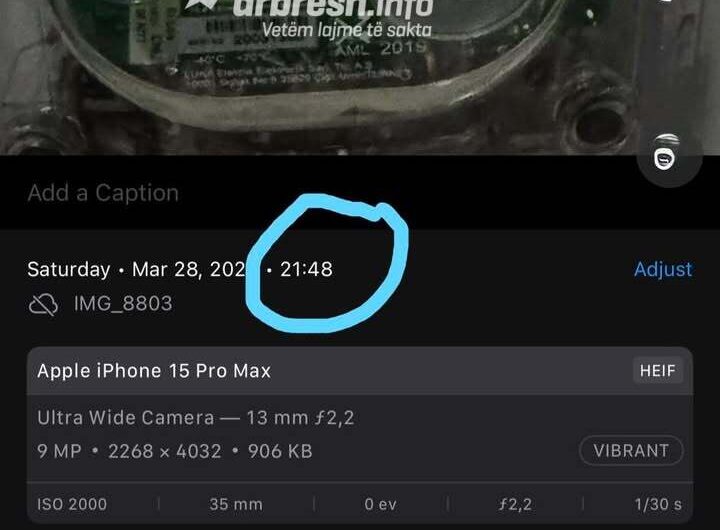This screenshot has width=720, height=530.
Task: Tap the 21:48 capture time
Action: click(306, 269)
